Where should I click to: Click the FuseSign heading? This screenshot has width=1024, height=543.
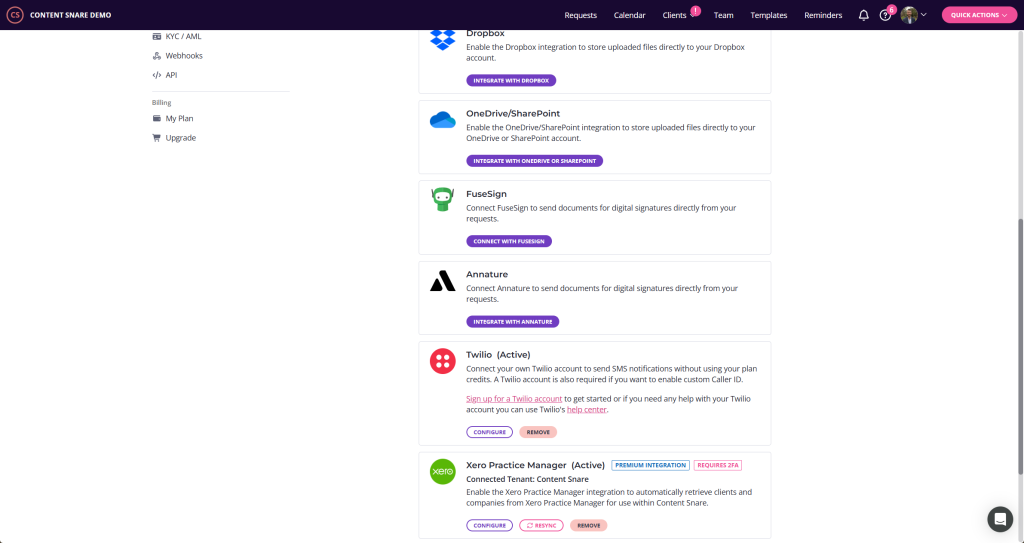pos(487,194)
